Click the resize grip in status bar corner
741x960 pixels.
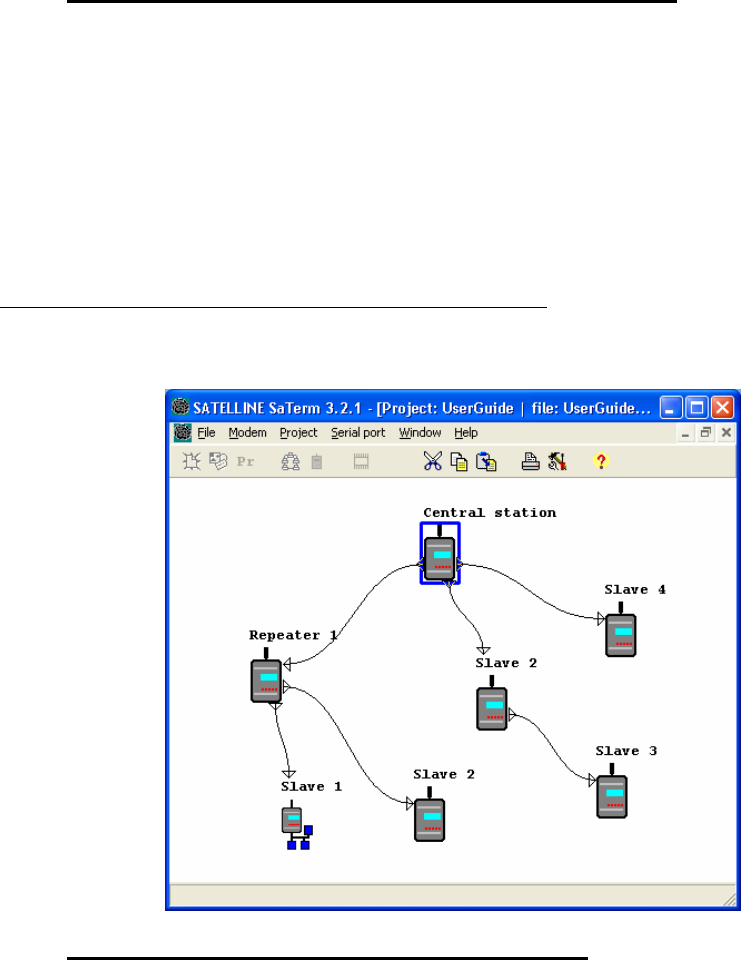(x=730, y=899)
